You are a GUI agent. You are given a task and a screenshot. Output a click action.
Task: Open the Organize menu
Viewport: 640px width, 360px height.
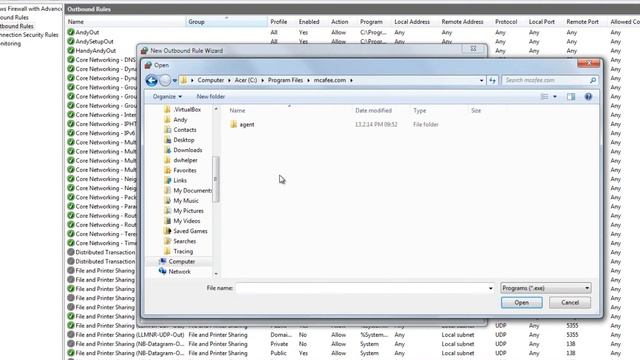[x=167, y=97]
